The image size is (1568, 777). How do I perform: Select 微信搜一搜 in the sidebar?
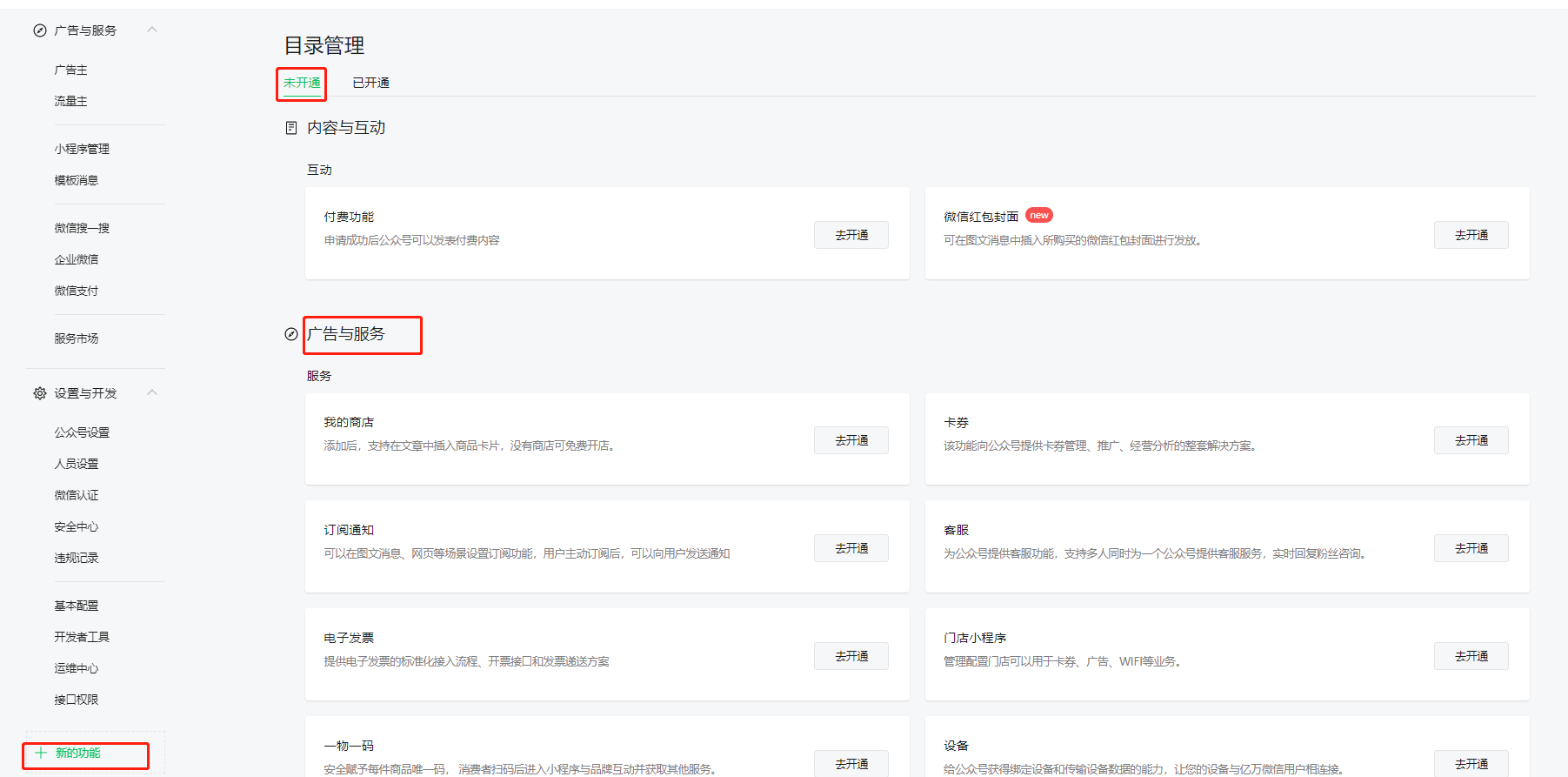coord(82,228)
